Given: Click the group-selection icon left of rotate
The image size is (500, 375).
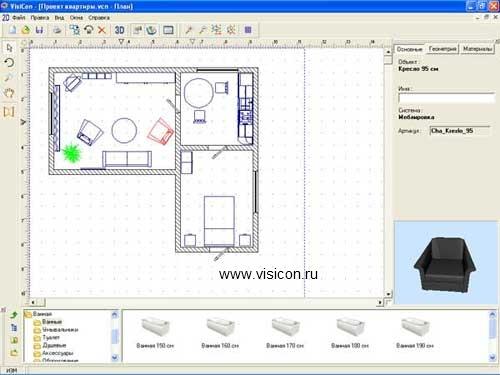Looking at the screenshot, I should coord(75,30).
